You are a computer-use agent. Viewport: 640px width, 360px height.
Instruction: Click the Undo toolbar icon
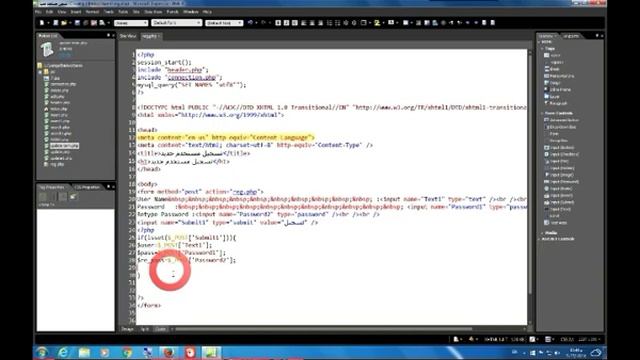click(x=251, y=23)
